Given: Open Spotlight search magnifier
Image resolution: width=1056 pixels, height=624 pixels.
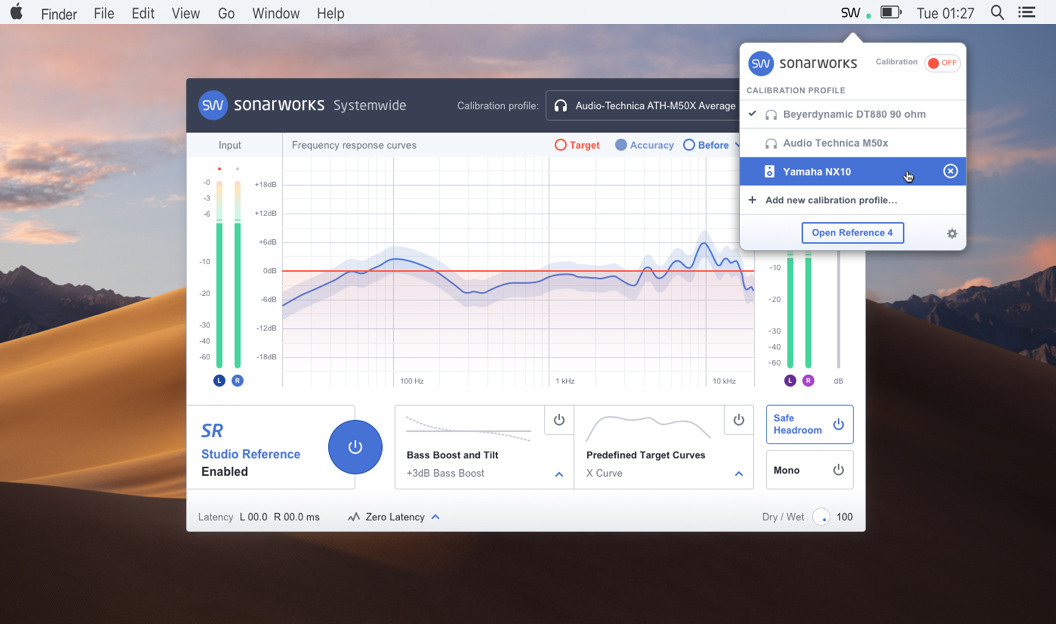Looking at the screenshot, I should point(997,13).
